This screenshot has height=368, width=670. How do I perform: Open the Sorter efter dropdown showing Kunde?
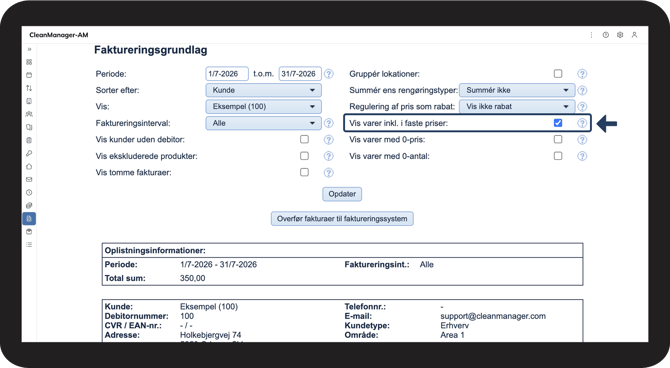click(x=264, y=90)
